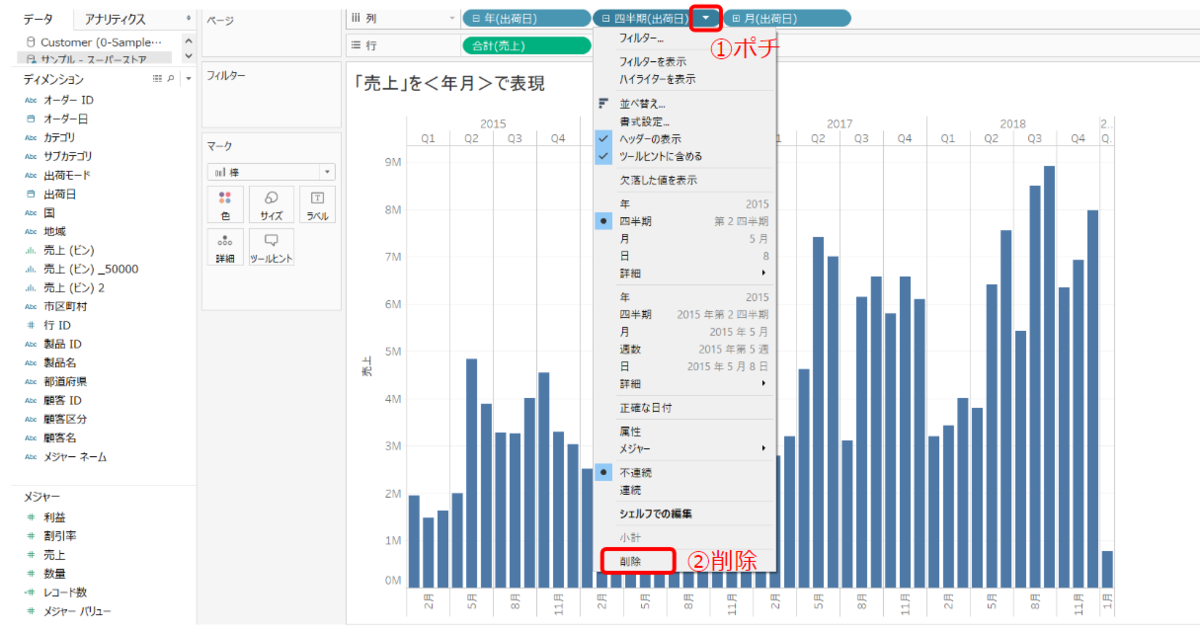This screenshot has height=632, width=1200.
Task: Click the grid view icon next to ディメンション
Action: click(x=159, y=77)
